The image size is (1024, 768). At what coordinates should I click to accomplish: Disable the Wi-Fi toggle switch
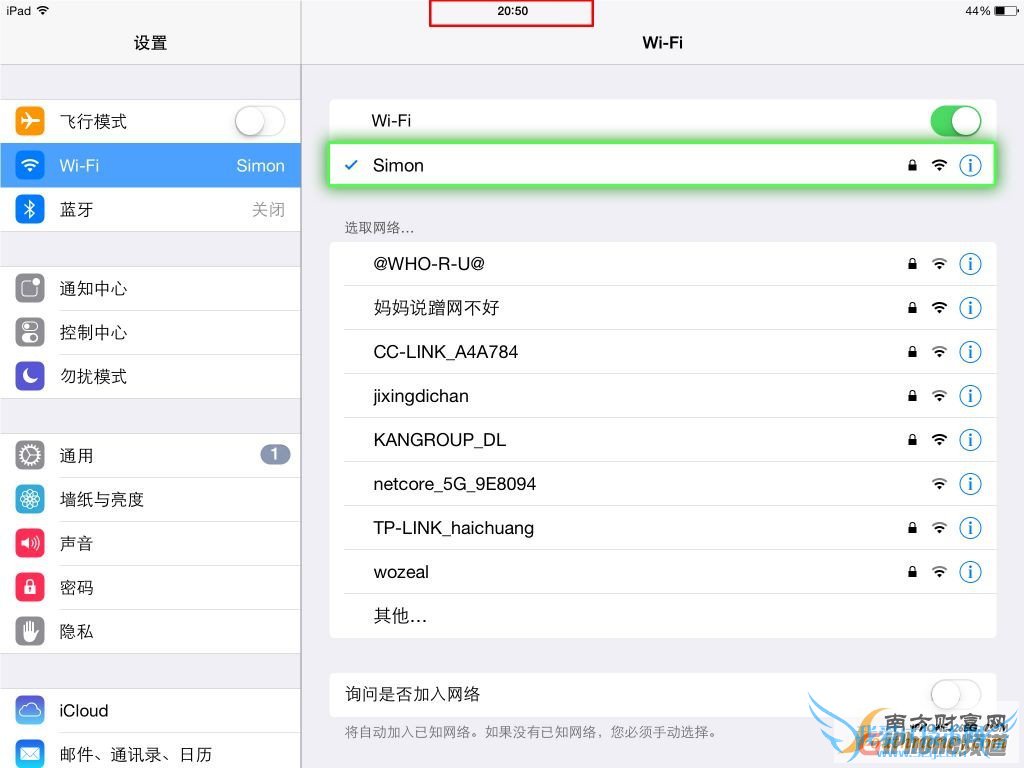(x=955, y=120)
